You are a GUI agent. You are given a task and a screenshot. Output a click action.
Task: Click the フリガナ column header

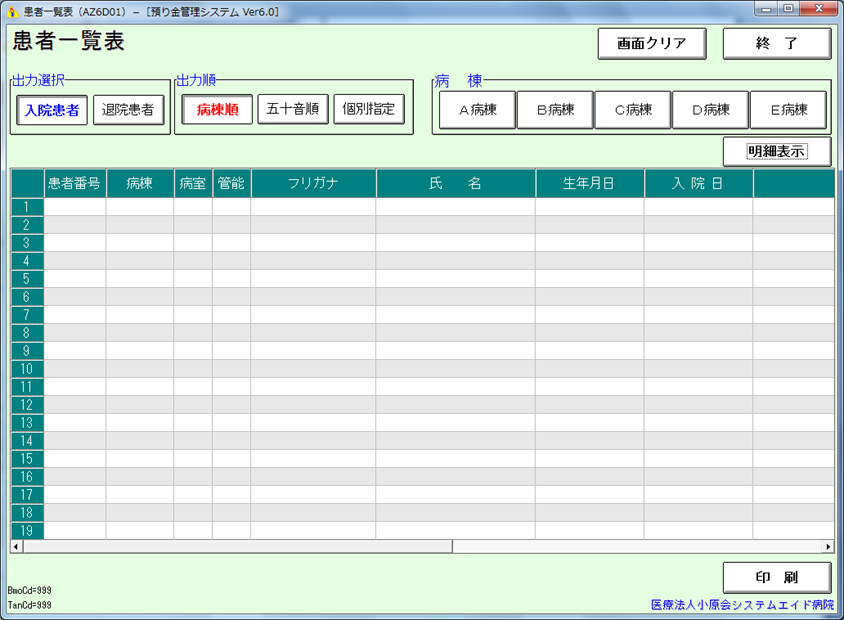[x=313, y=184]
